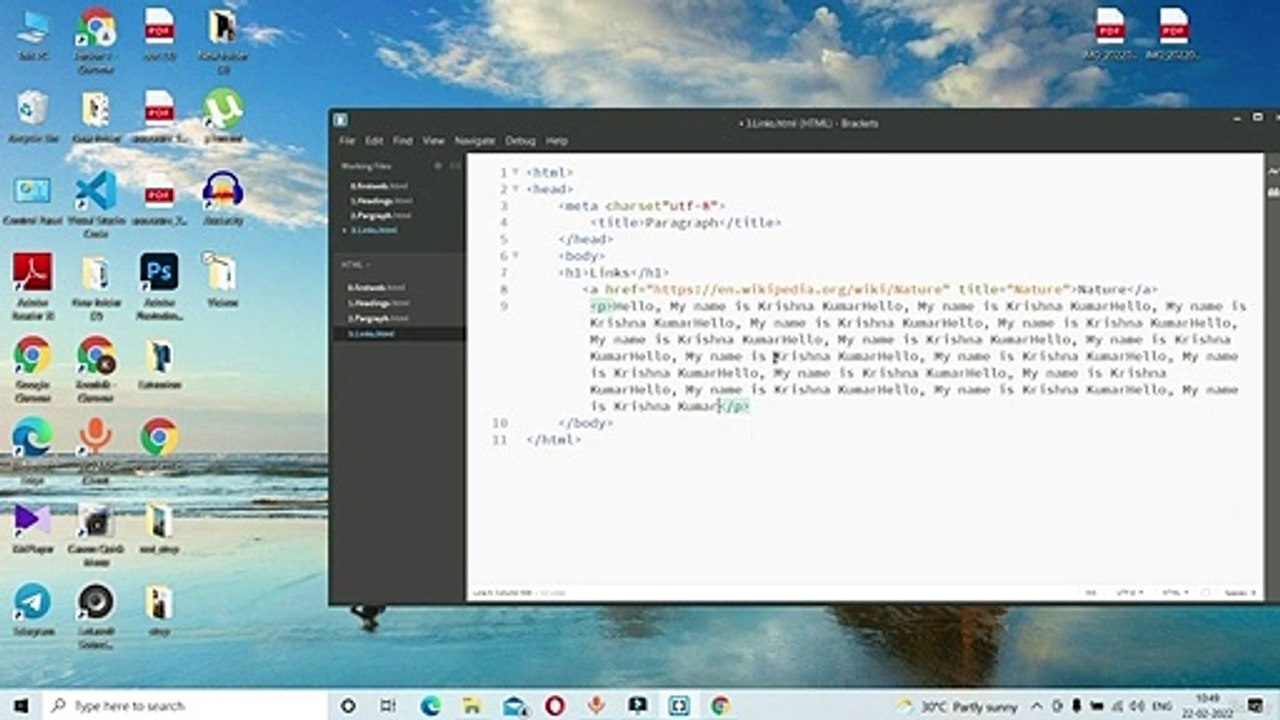Click the h1 Links heading on line 7
This screenshot has width=1280, height=720.
[614, 272]
